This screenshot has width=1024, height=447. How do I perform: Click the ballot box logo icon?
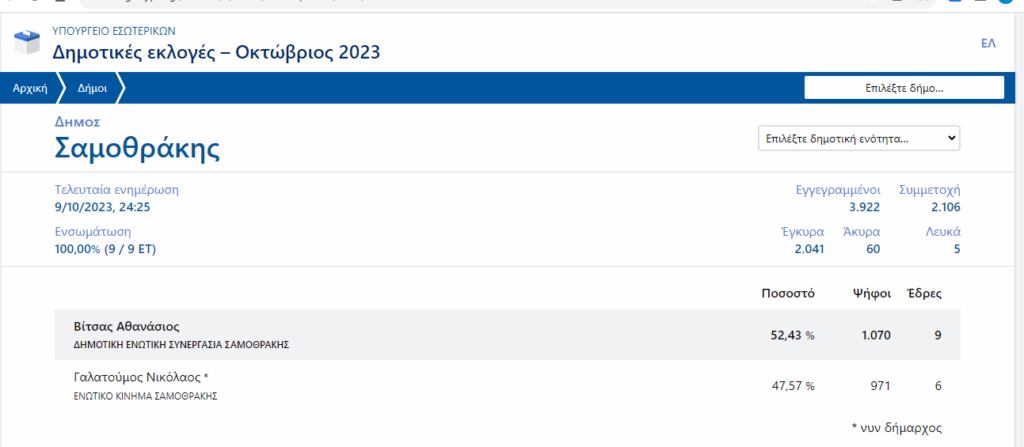[27, 41]
